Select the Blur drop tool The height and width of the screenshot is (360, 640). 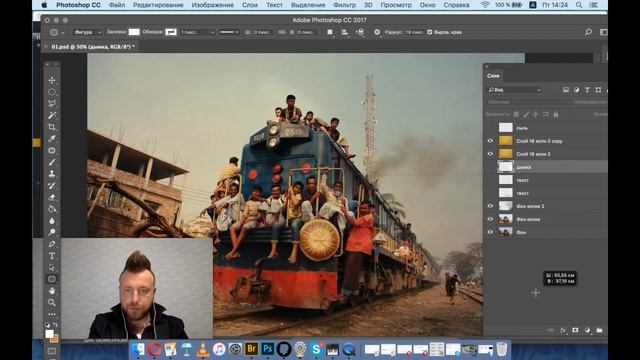(52, 221)
